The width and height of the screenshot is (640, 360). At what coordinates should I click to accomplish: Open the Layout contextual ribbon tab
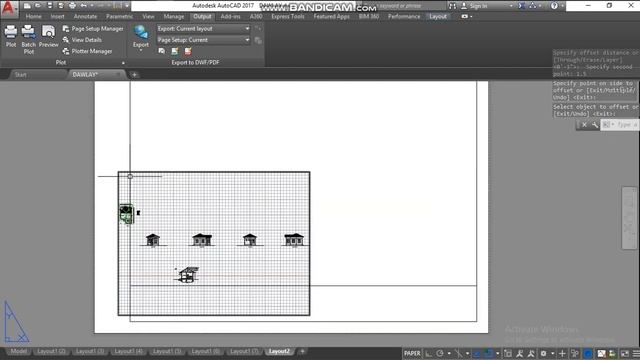tap(438, 17)
